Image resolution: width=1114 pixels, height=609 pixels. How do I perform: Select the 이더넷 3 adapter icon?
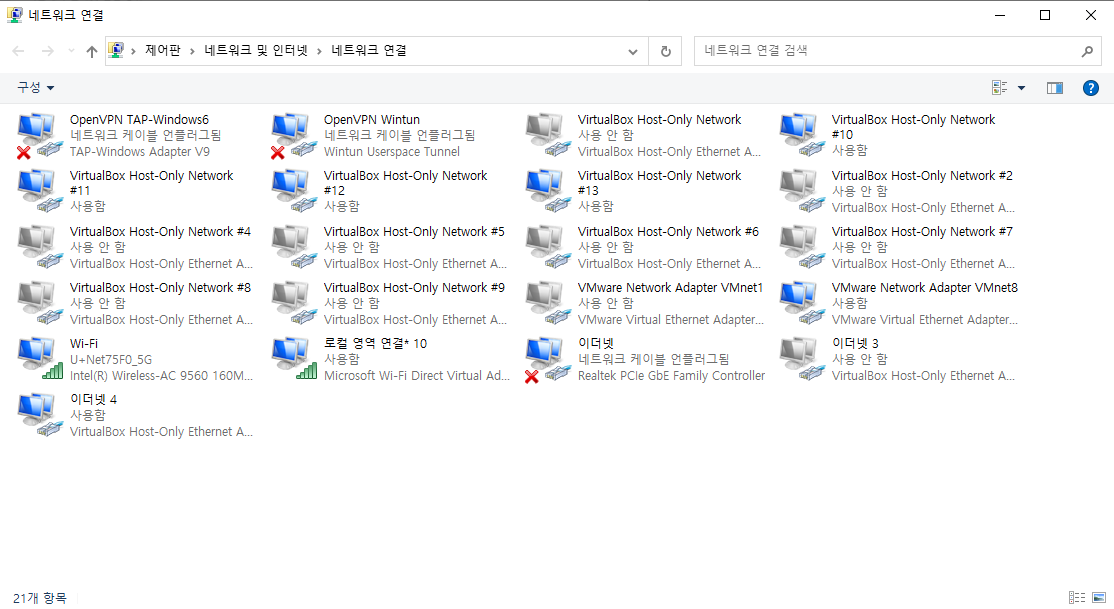pos(802,359)
